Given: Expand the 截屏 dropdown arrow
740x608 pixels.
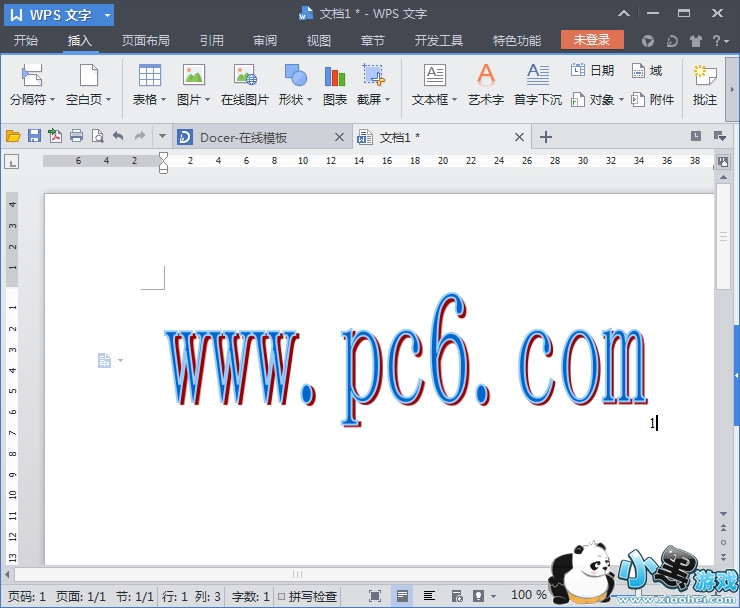Looking at the screenshot, I should (x=387, y=100).
